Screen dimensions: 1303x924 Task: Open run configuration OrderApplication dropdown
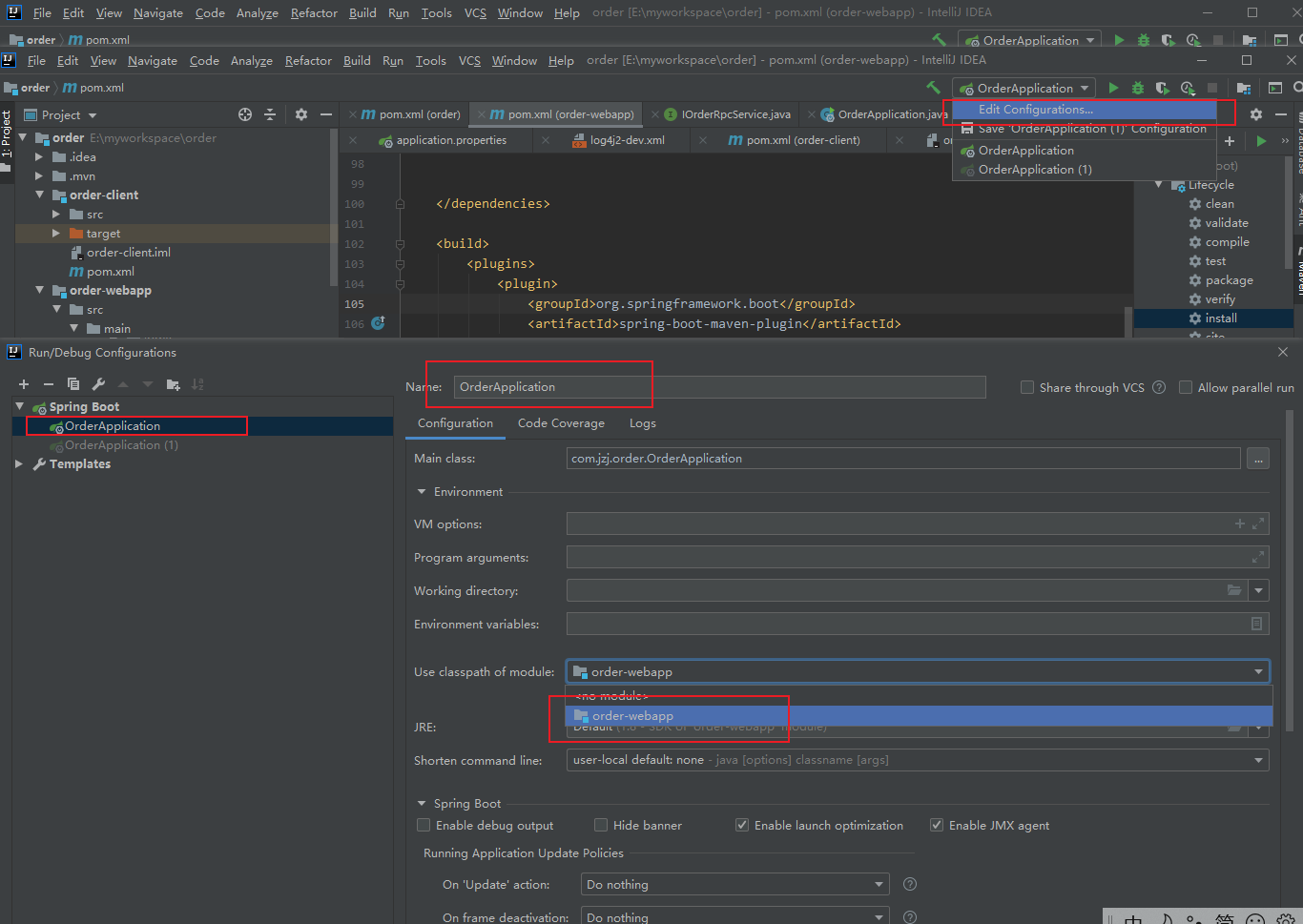pyautogui.click(x=1025, y=88)
